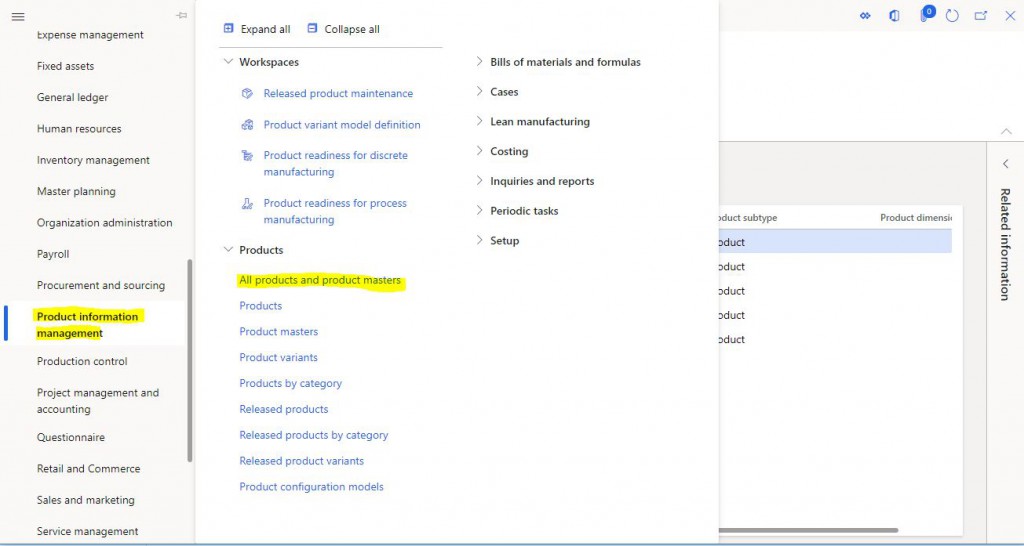This screenshot has width=1024, height=546.
Task: Collapse the Workspaces section
Action: pos(229,62)
